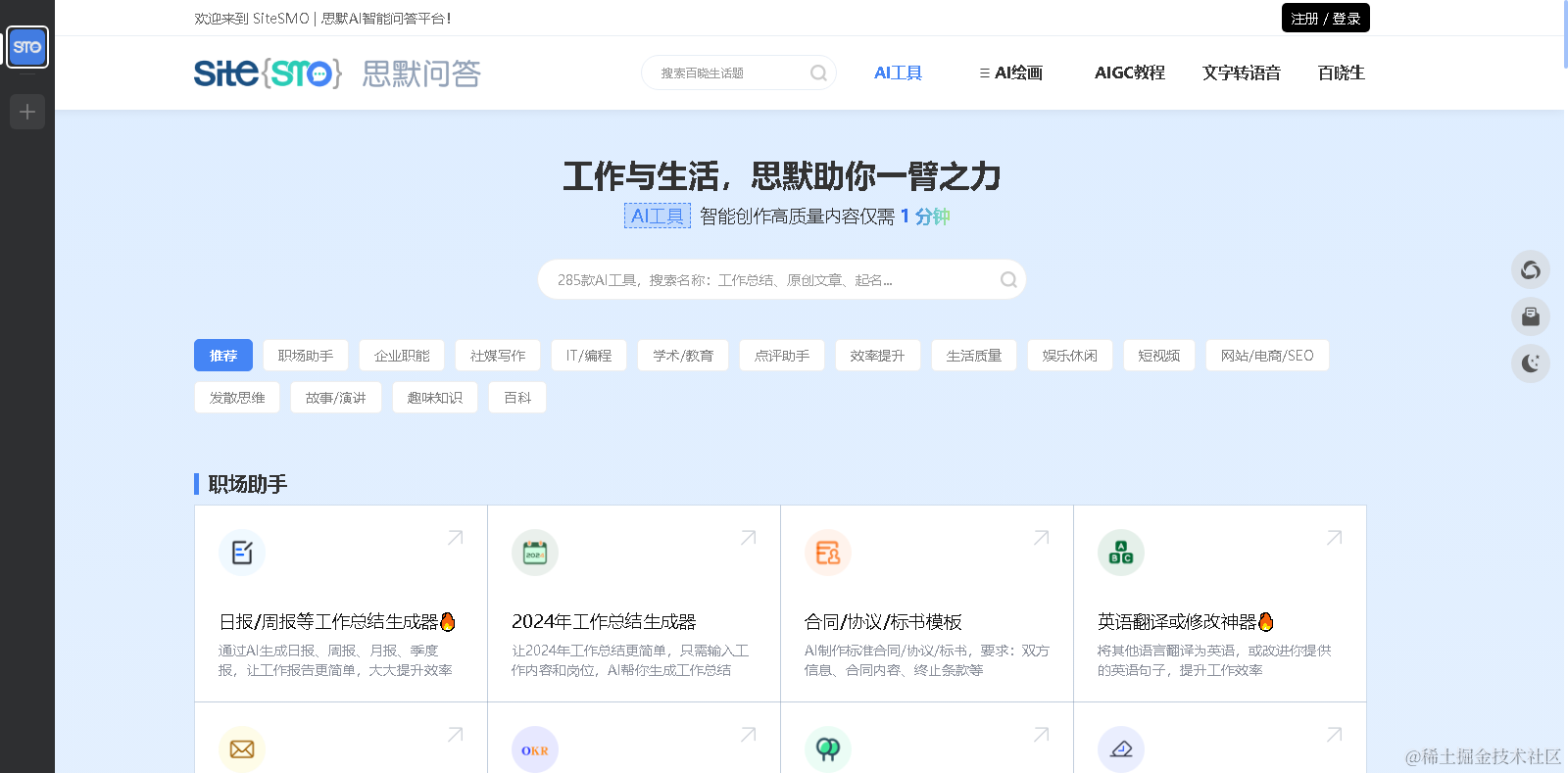1568x773 pixels.
Task: Open the AIGC教程 nav item
Action: (1130, 72)
